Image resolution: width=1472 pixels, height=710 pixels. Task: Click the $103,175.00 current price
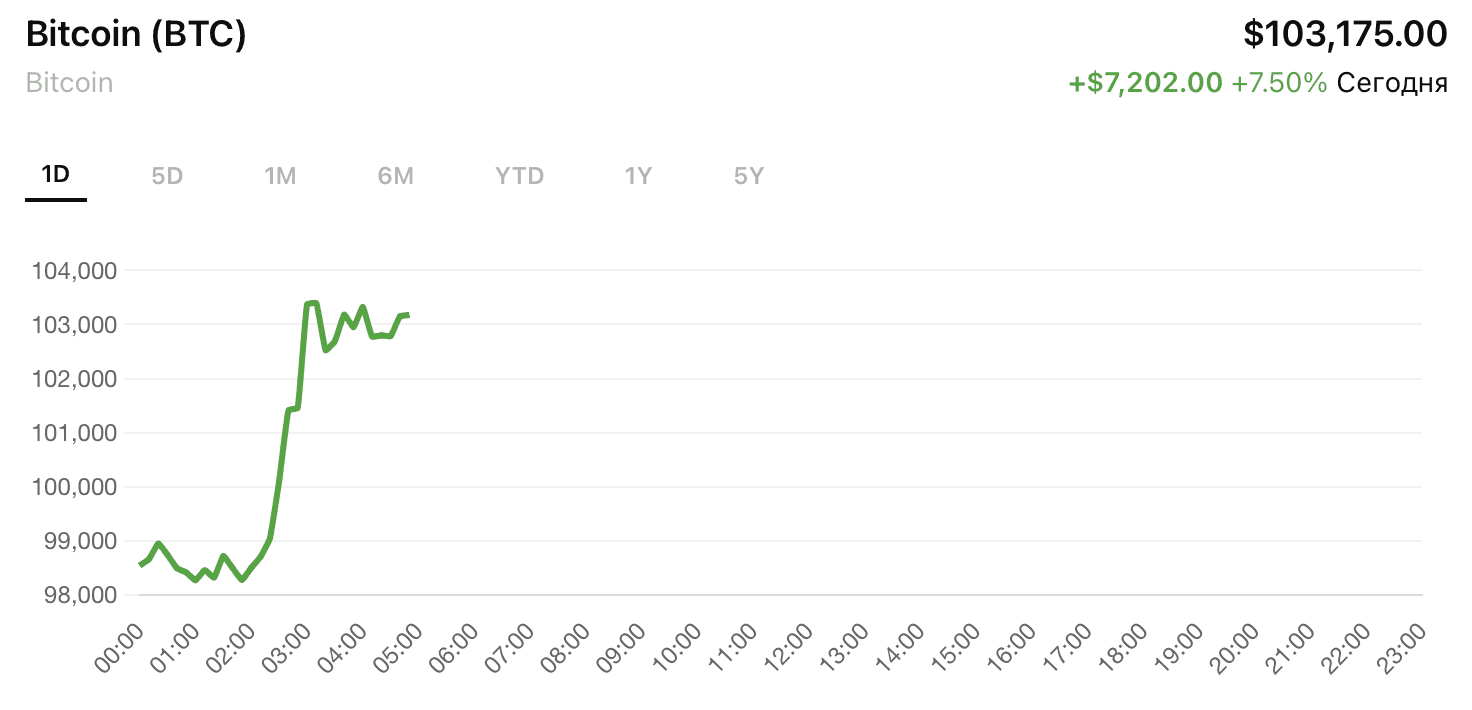tap(1345, 34)
